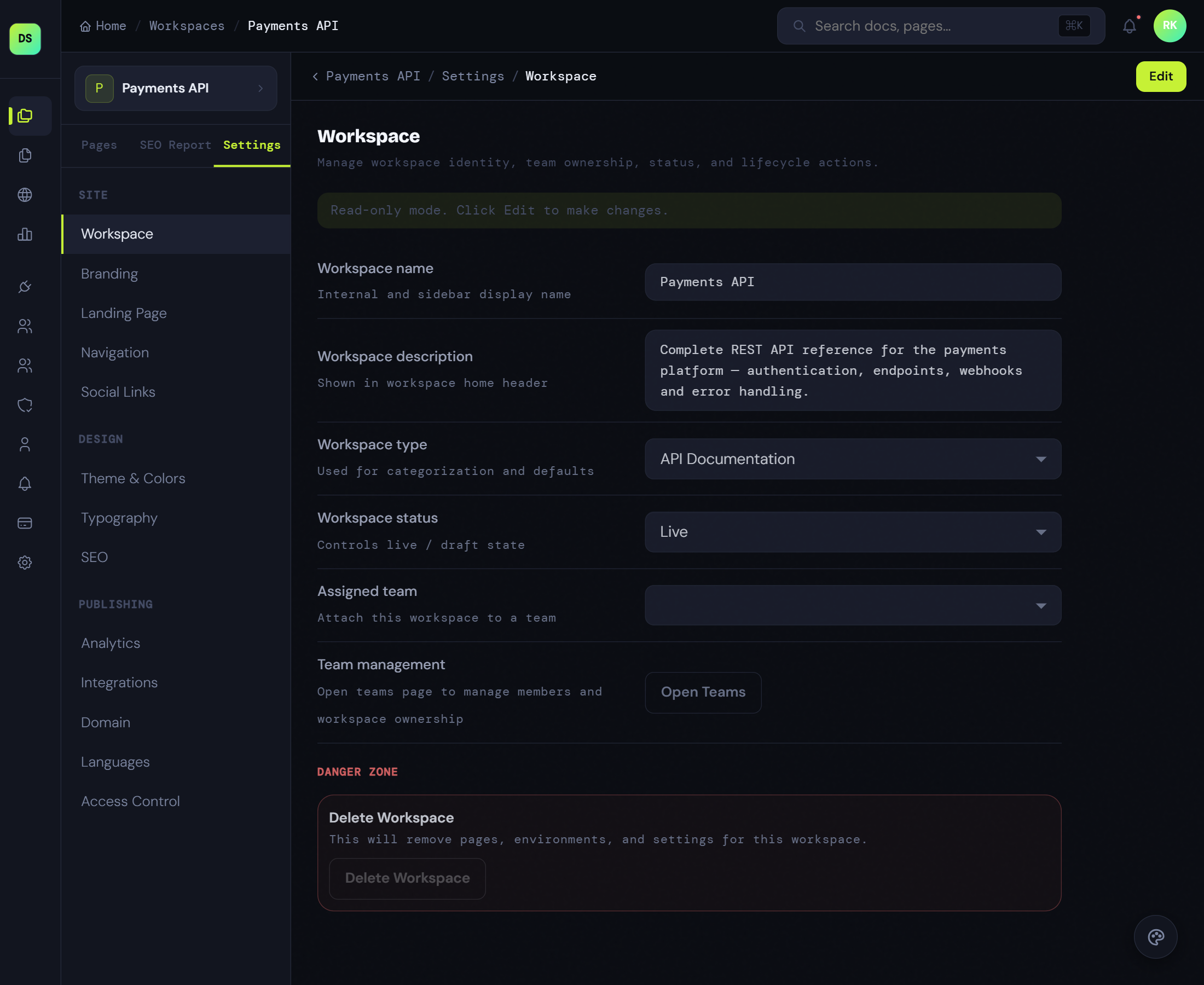
Task: Open the Assigned team dropdown
Action: click(852, 605)
